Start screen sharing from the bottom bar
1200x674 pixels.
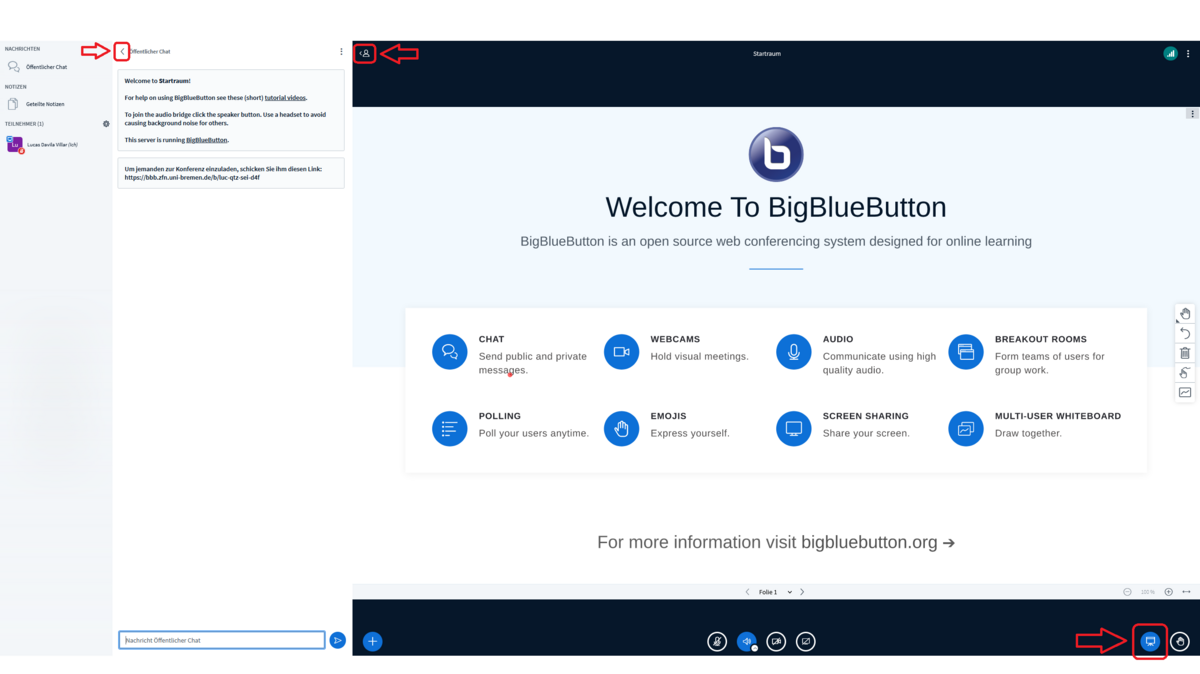pyautogui.click(x=805, y=641)
